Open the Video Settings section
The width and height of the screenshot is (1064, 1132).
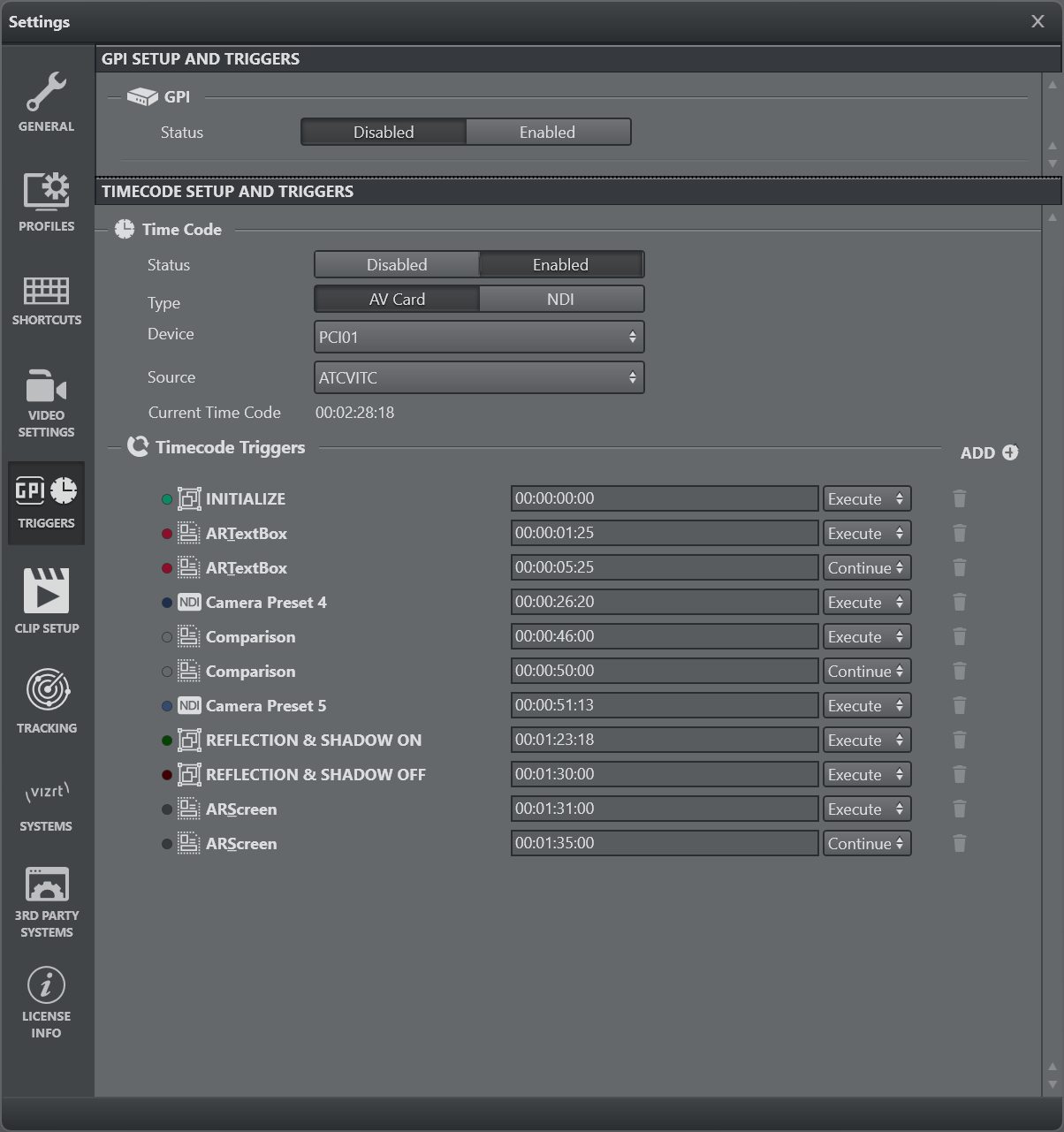47,403
